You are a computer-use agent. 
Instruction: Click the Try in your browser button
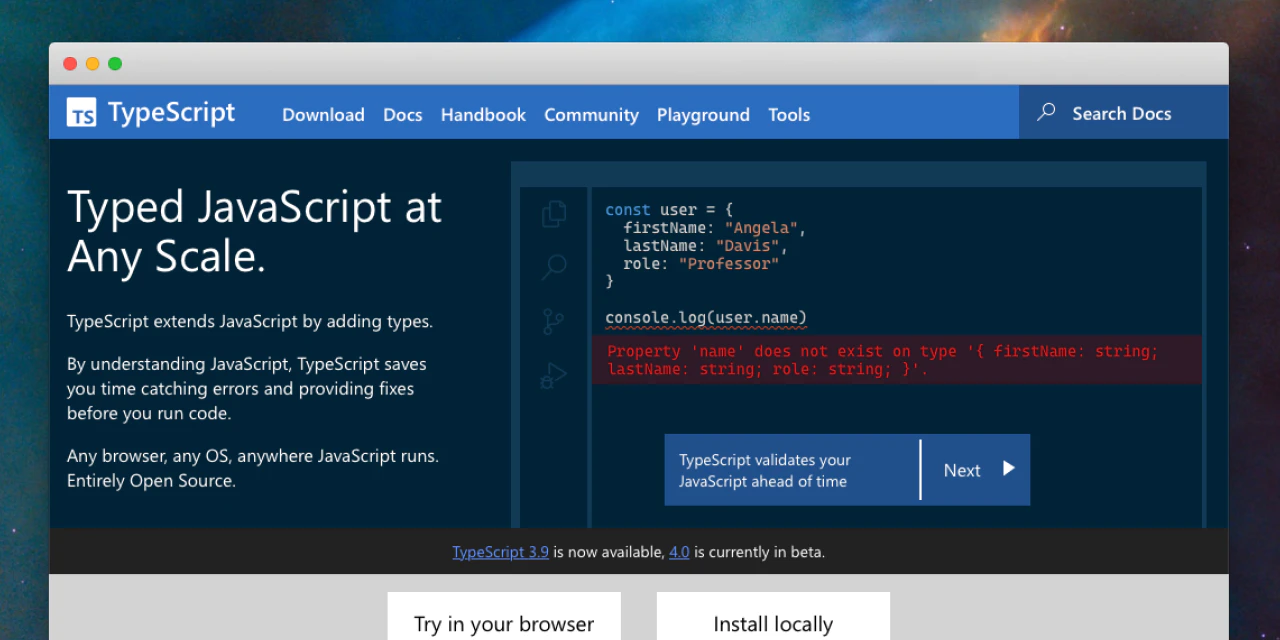(503, 620)
